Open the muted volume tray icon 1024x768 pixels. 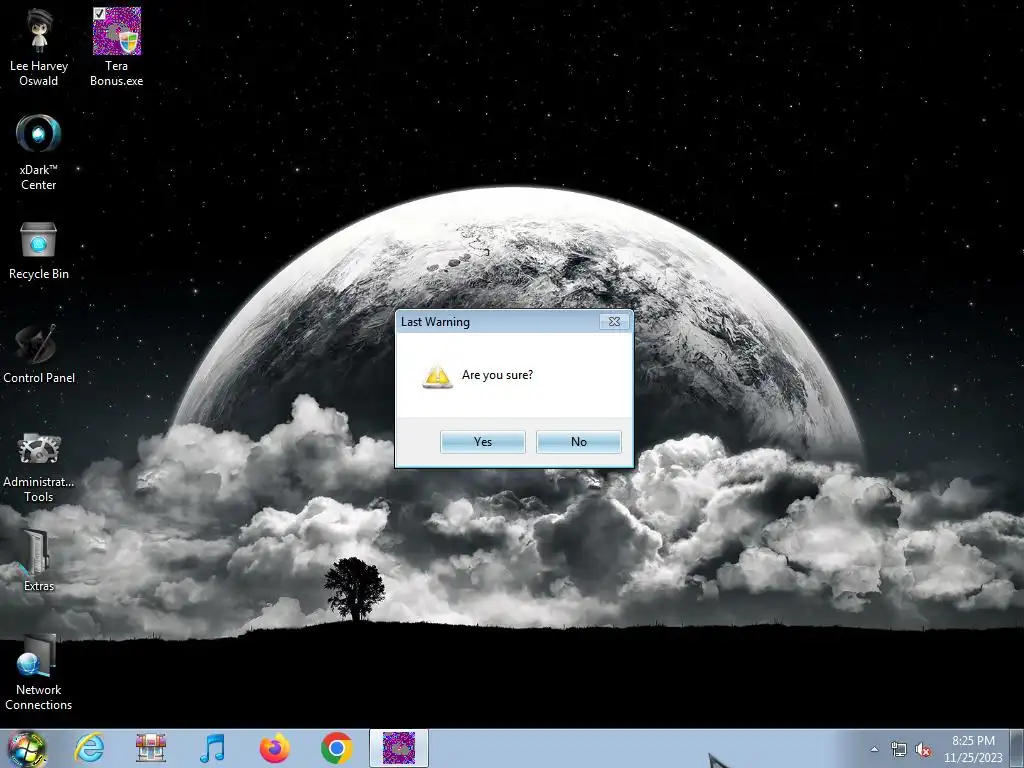923,750
